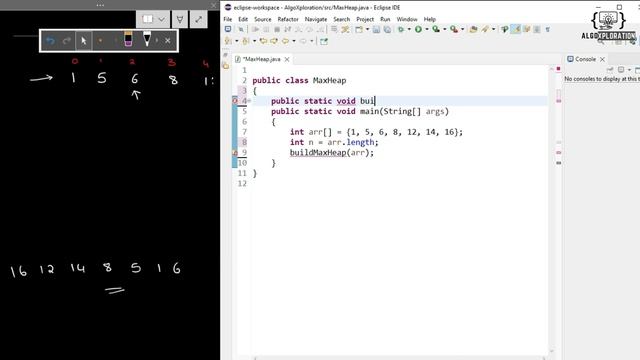Screen dimensions: 640x360
Task: Click the Save icon in Eclipse toolbar
Action: point(376,29)
